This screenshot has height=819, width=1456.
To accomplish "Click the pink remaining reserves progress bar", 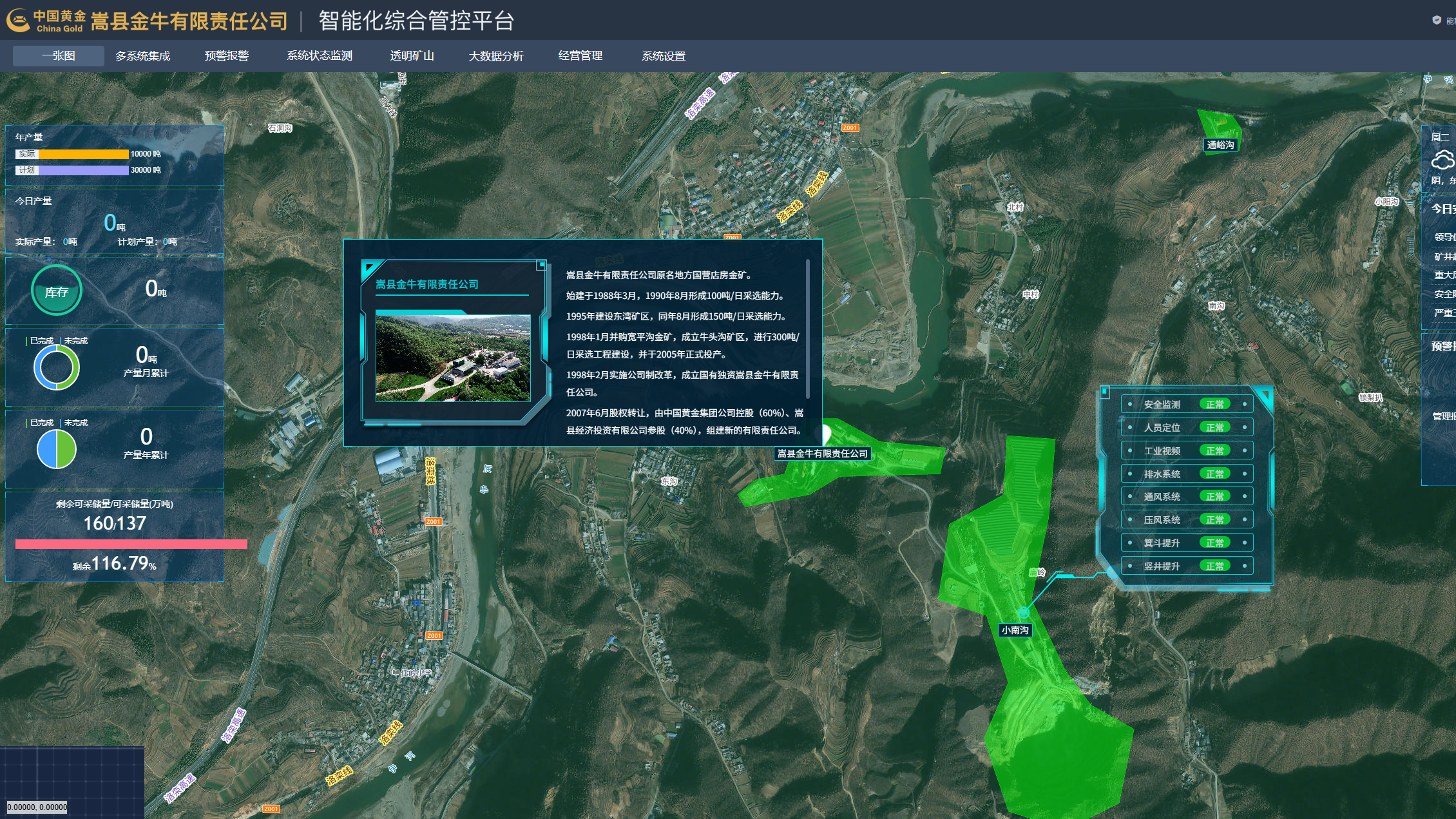I will pos(131,544).
